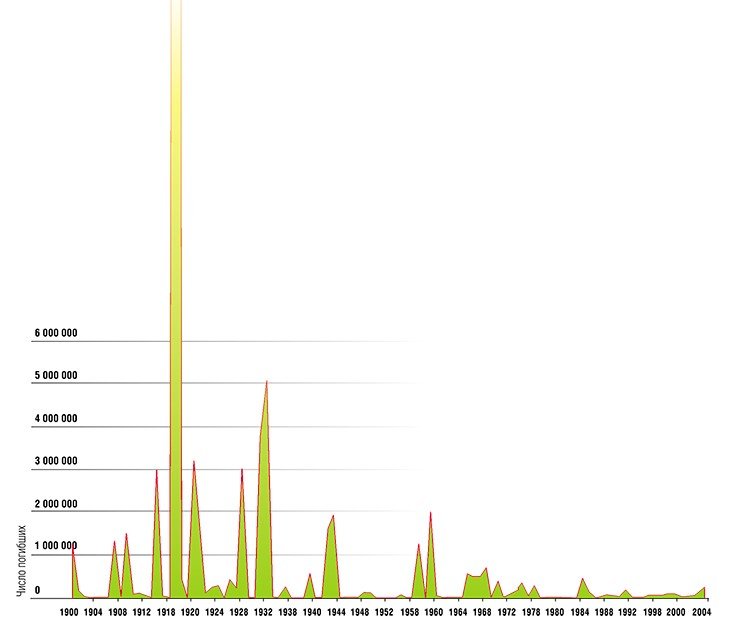
Task: Select the year 1932 label
Action: click(x=263, y=613)
